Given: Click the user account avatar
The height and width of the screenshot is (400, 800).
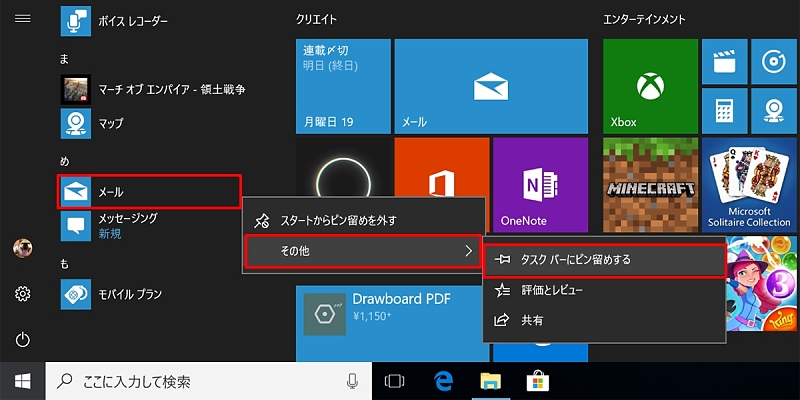Looking at the screenshot, I should coord(22,248).
